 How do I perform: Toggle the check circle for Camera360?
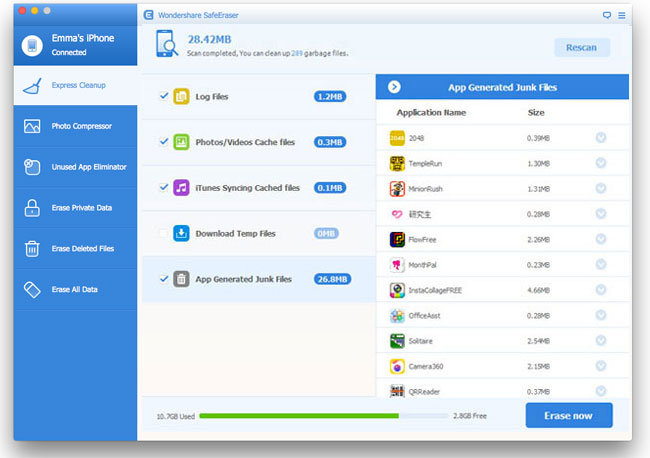coord(601,366)
